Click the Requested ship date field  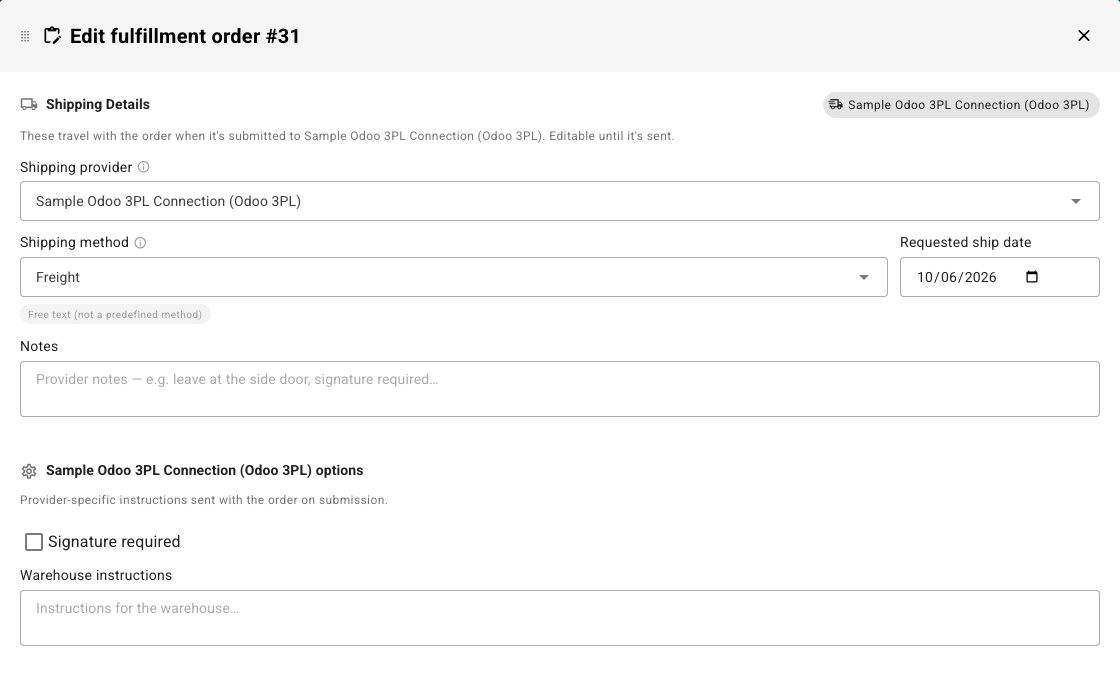click(999, 277)
